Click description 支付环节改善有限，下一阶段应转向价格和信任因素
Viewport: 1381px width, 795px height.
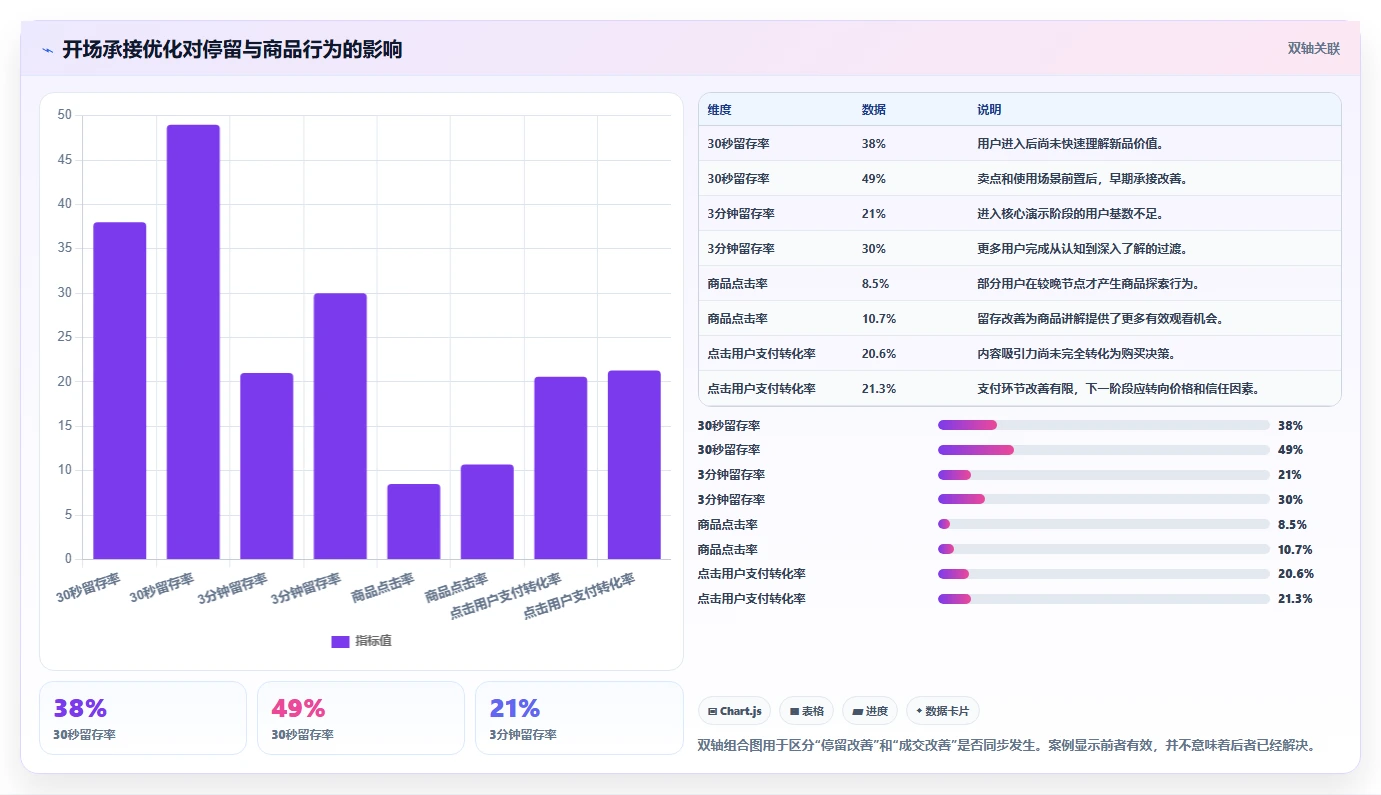[1118, 389]
